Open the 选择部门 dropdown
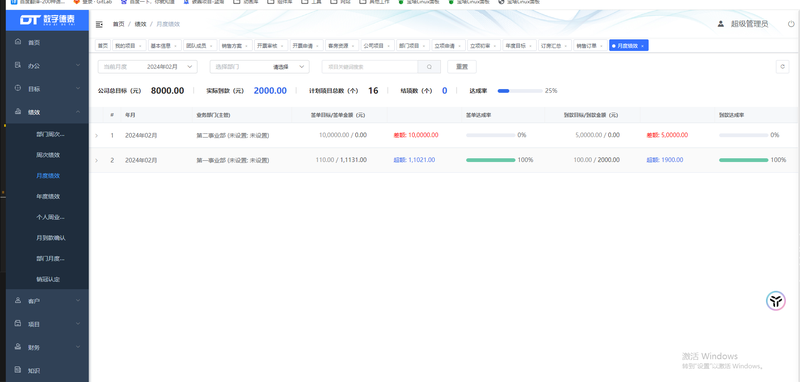800x382 pixels. tap(260, 67)
